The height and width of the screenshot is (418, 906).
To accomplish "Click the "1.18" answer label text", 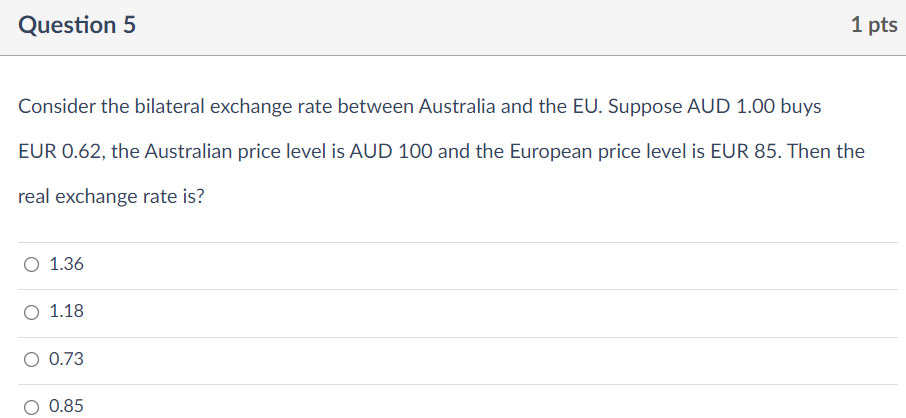I will click(x=66, y=312).
